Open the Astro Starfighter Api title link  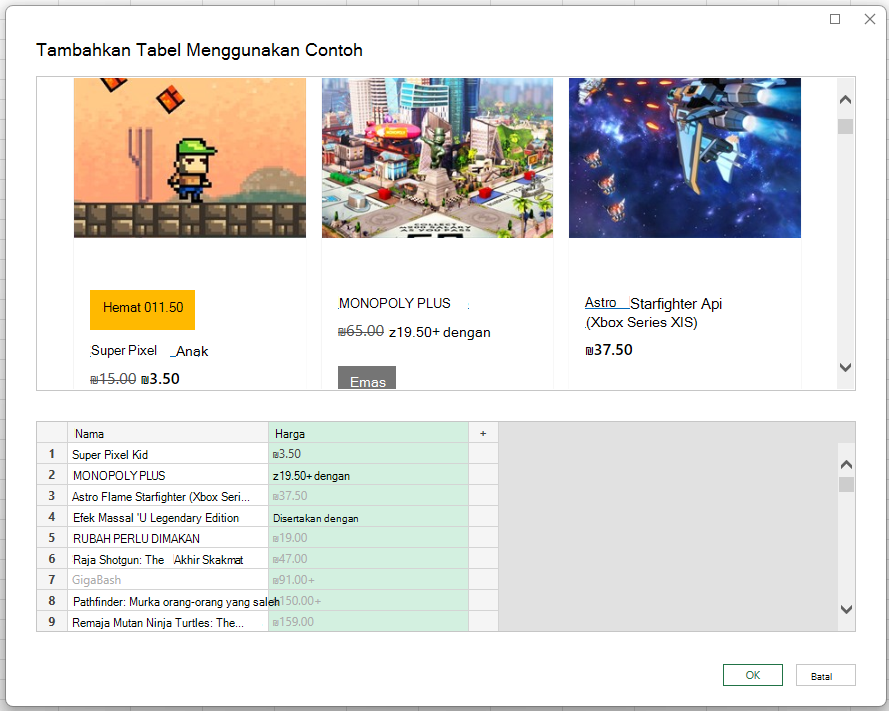(653, 312)
